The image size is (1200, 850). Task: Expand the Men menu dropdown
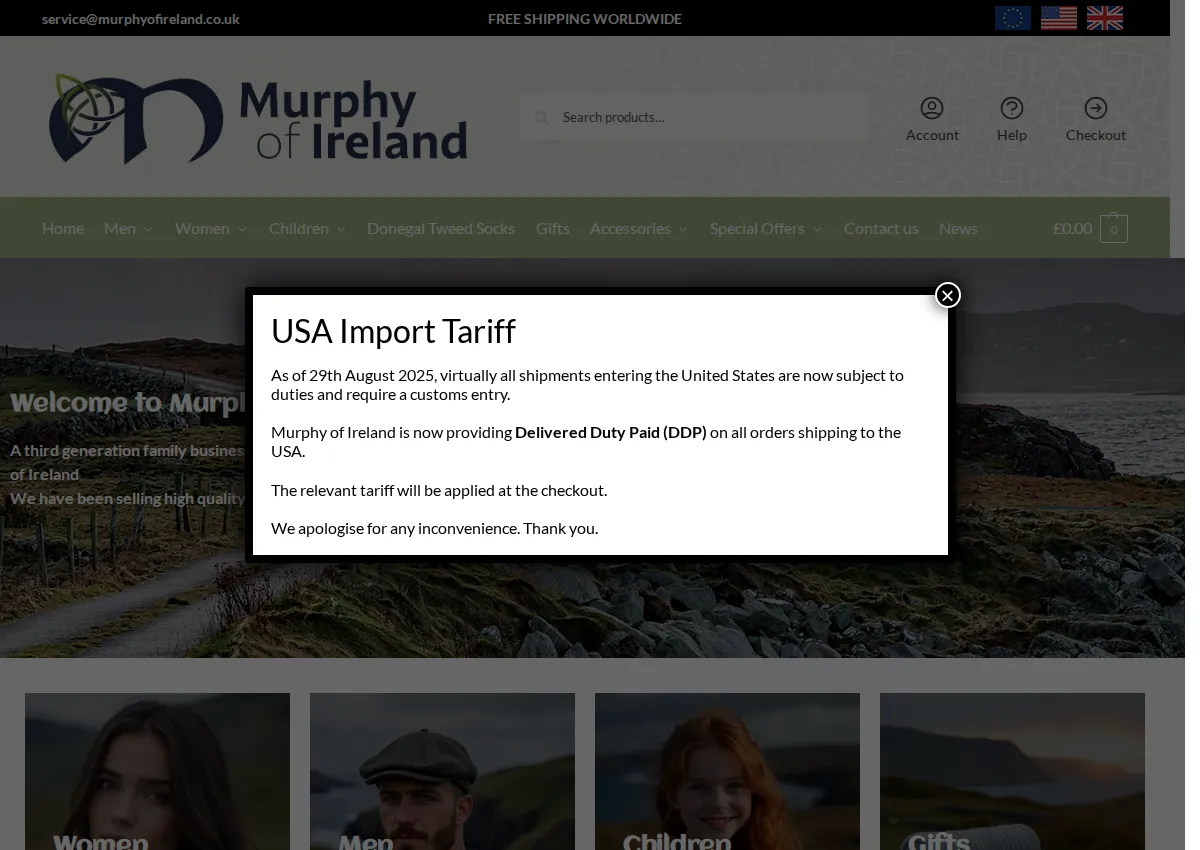[128, 228]
